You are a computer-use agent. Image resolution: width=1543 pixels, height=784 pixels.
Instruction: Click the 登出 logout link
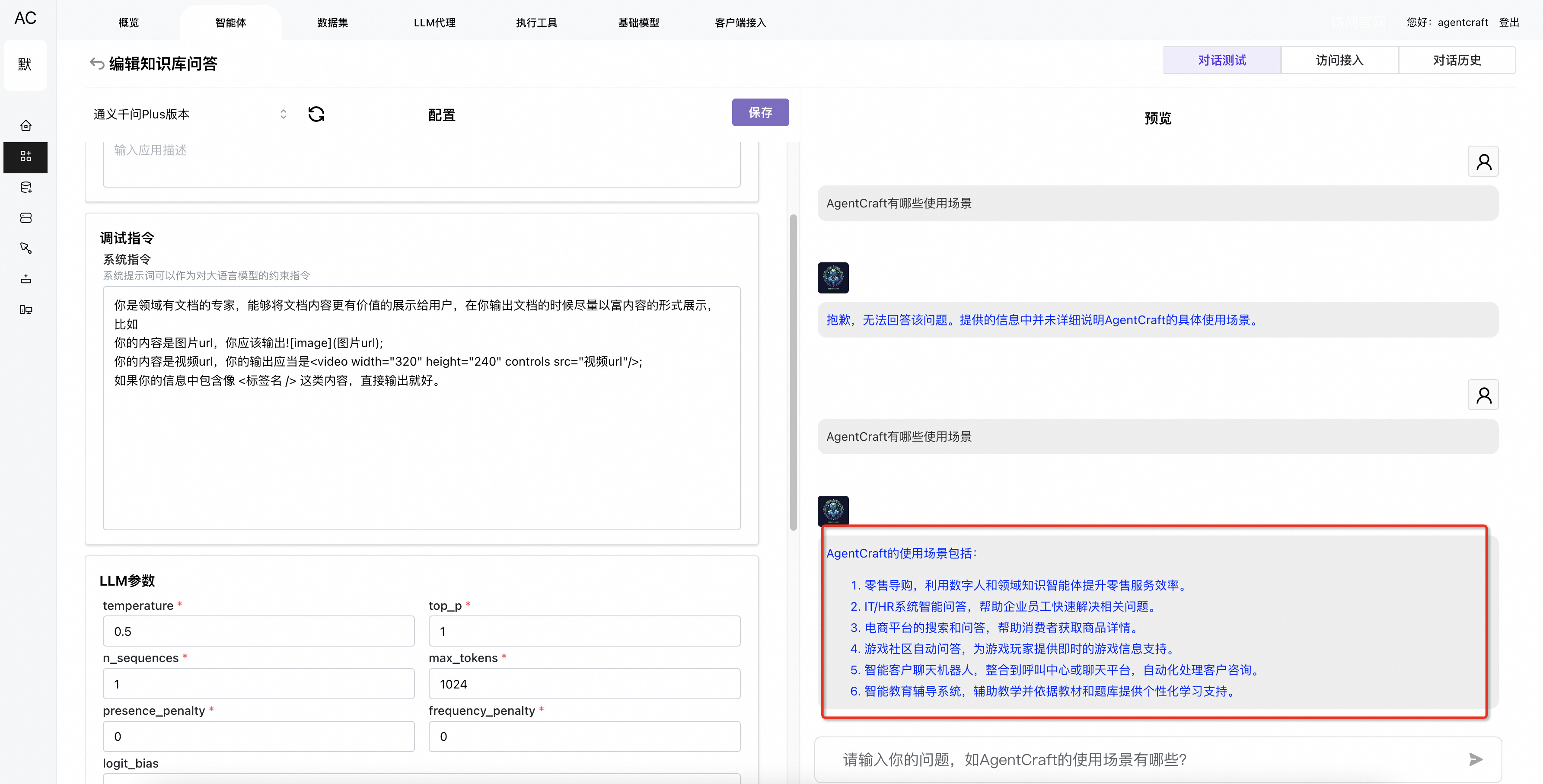(1509, 23)
